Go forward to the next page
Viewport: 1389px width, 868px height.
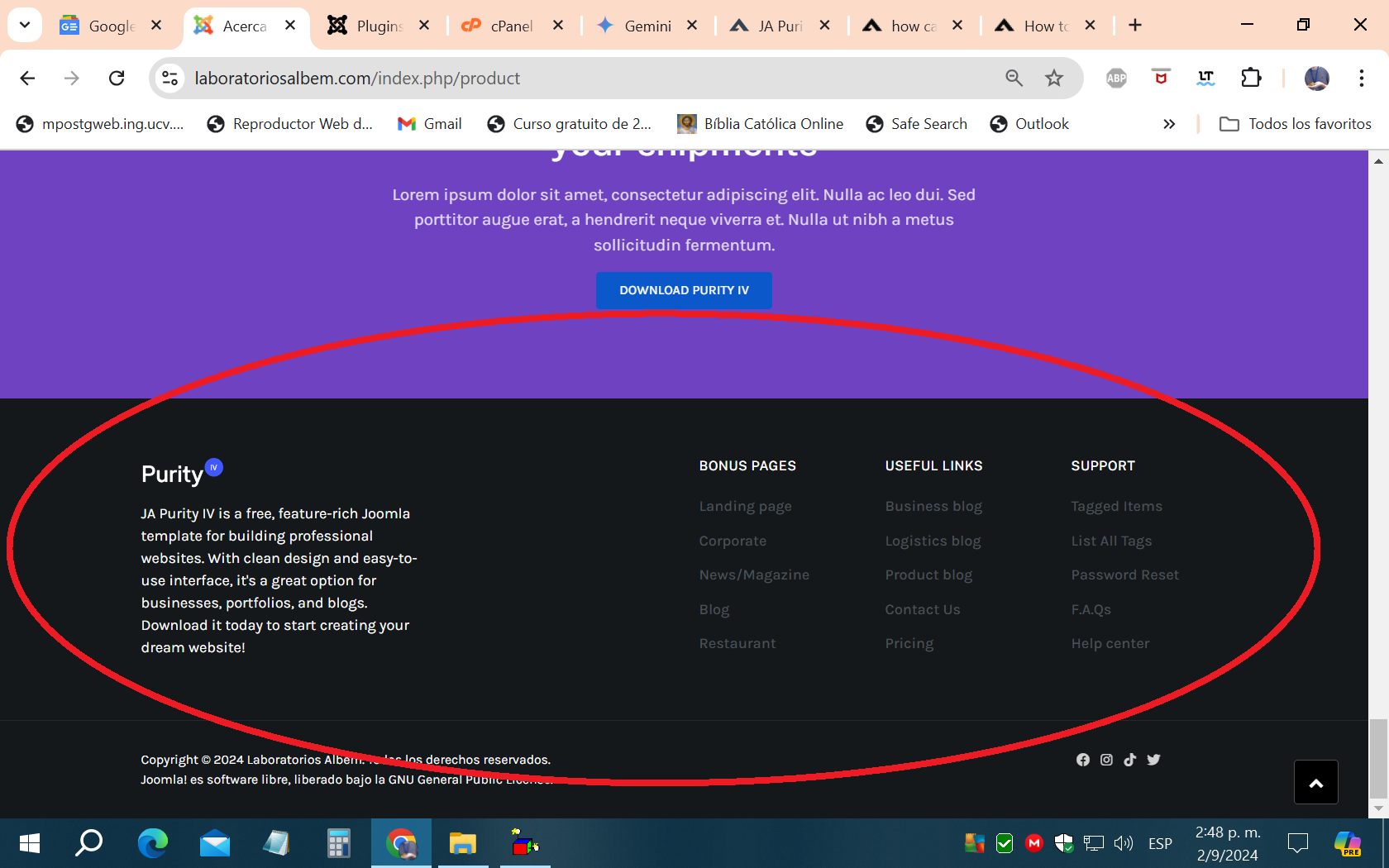(72, 78)
